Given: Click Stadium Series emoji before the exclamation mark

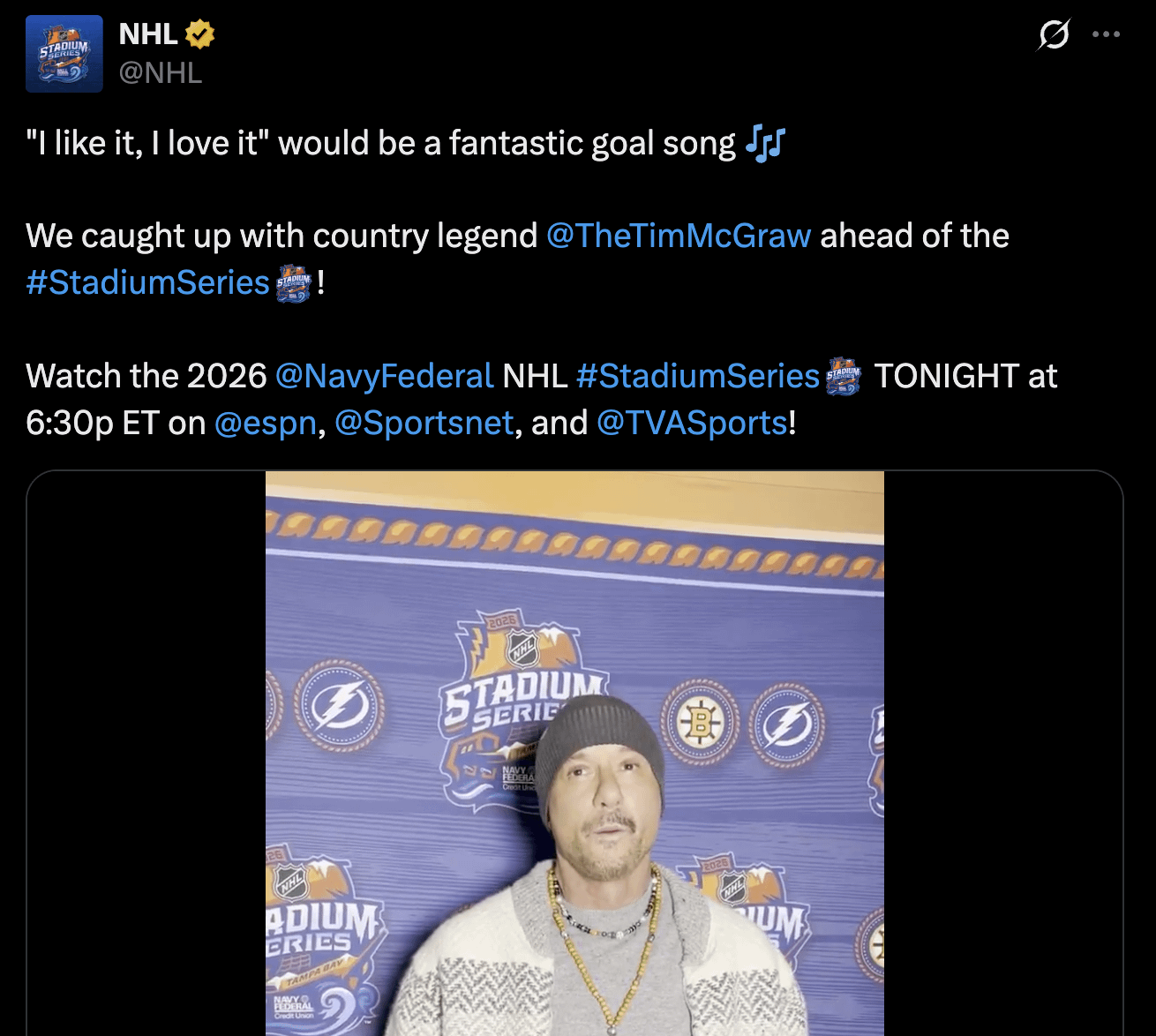Looking at the screenshot, I should pos(294,283).
